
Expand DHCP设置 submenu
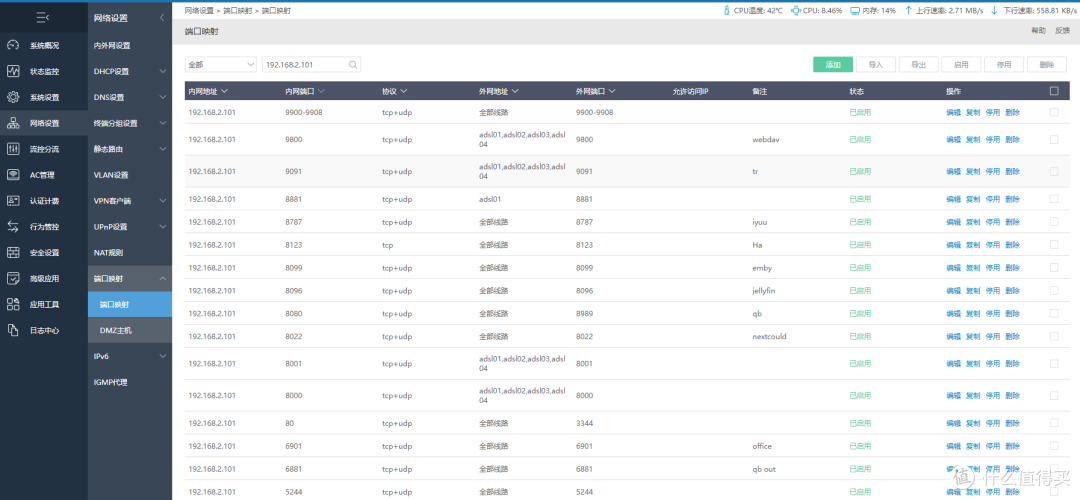click(x=163, y=71)
